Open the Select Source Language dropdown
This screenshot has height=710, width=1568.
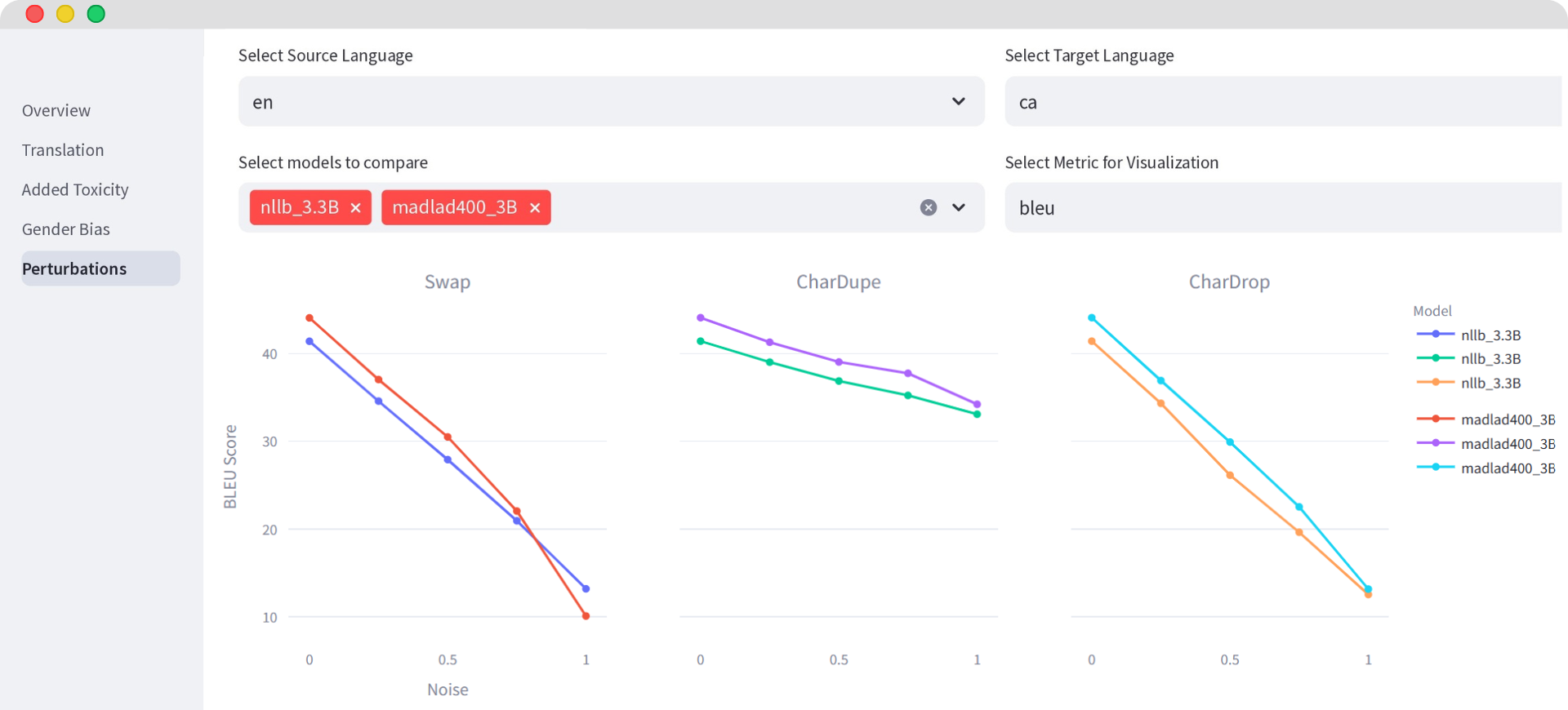[611, 102]
